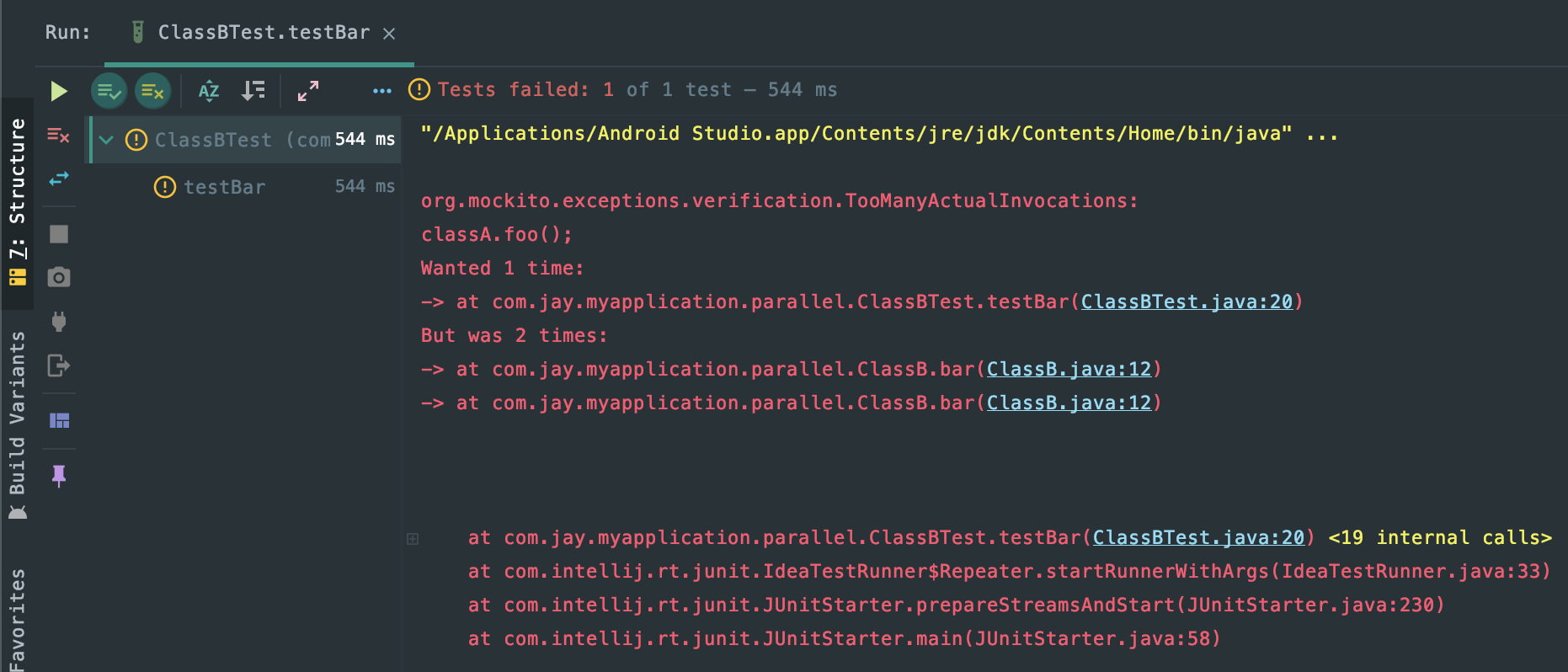Rerun the test with the green play button
1568x672 pixels.
coord(58,91)
